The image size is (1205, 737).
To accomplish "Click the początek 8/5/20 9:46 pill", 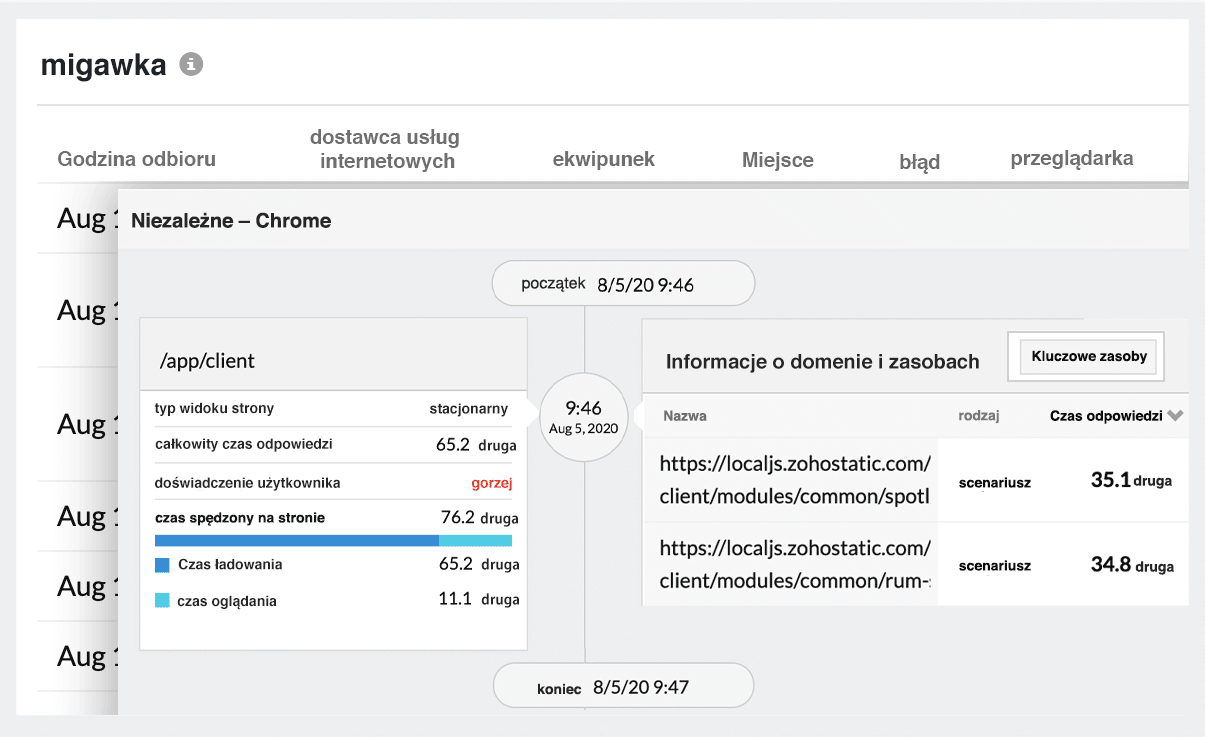I will pyautogui.click(x=622, y=283).
